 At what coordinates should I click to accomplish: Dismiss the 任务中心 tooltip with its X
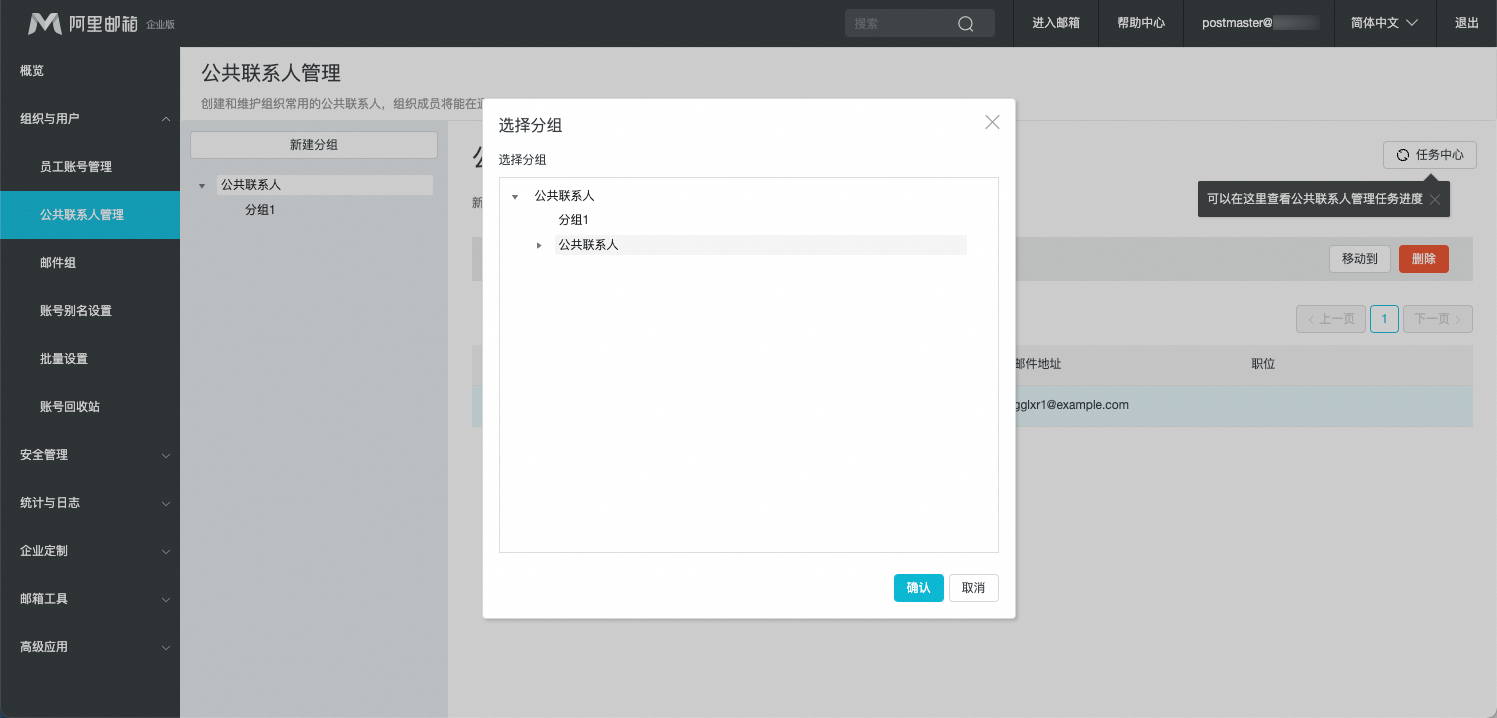click(x=1434, y=199)
